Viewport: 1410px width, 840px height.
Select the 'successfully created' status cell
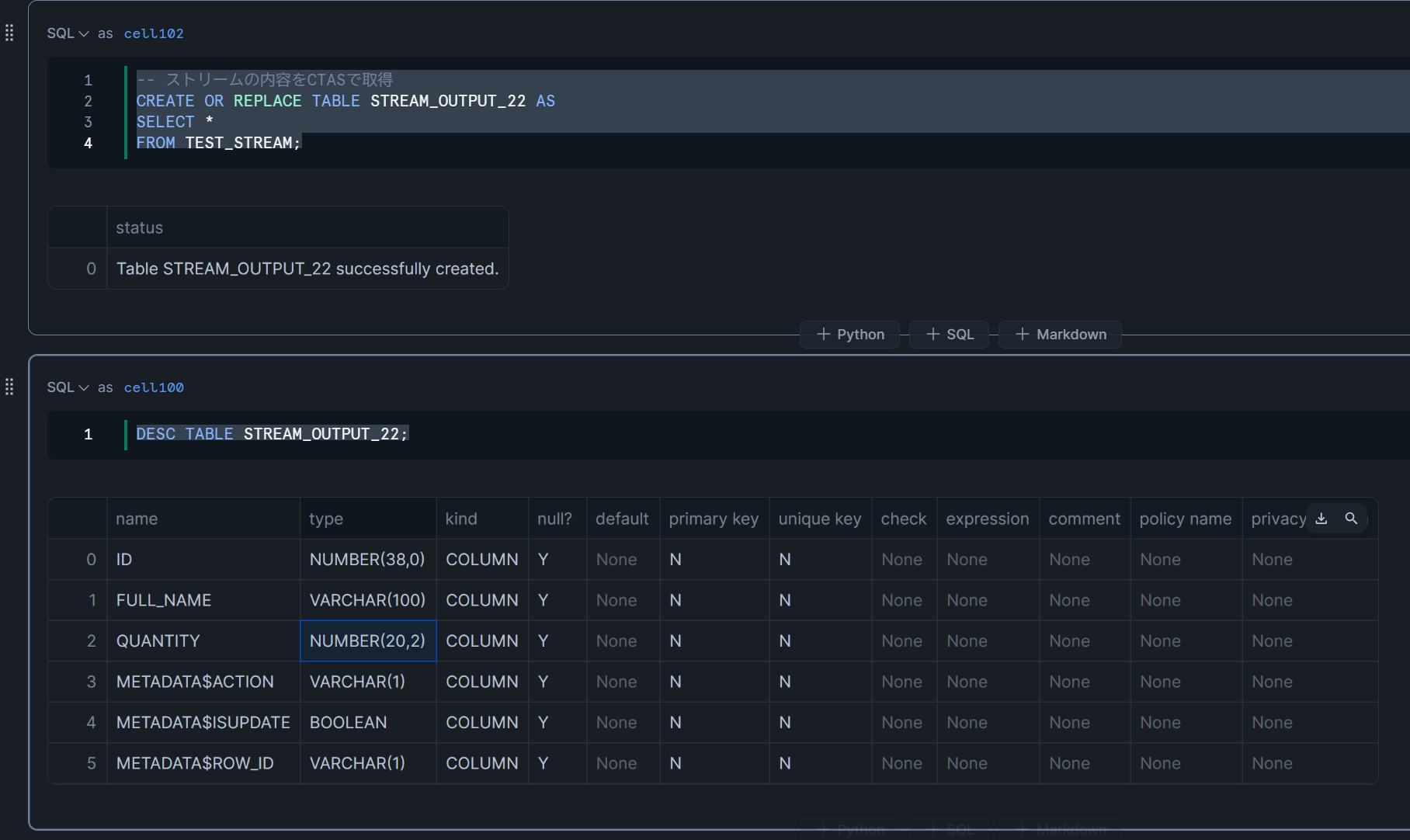(307, 269)
